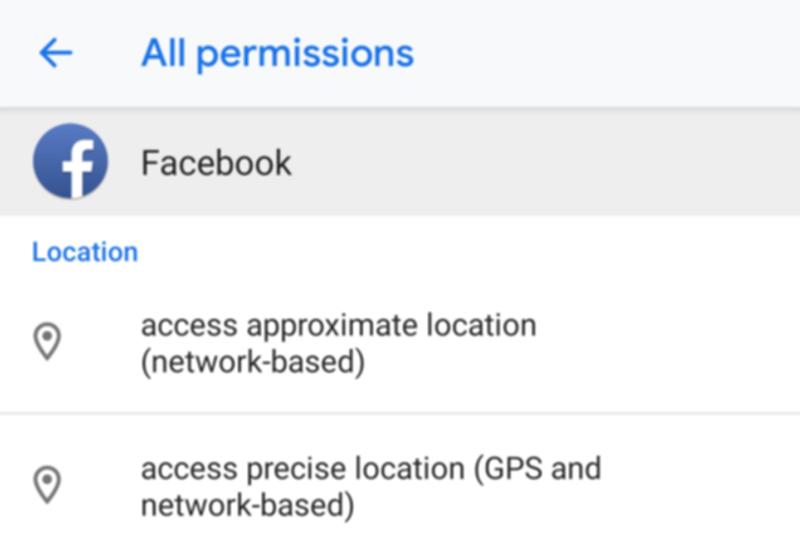Screen dimensions: 800x560
Task: Go back using the left arrow
Action: [56, 53]
